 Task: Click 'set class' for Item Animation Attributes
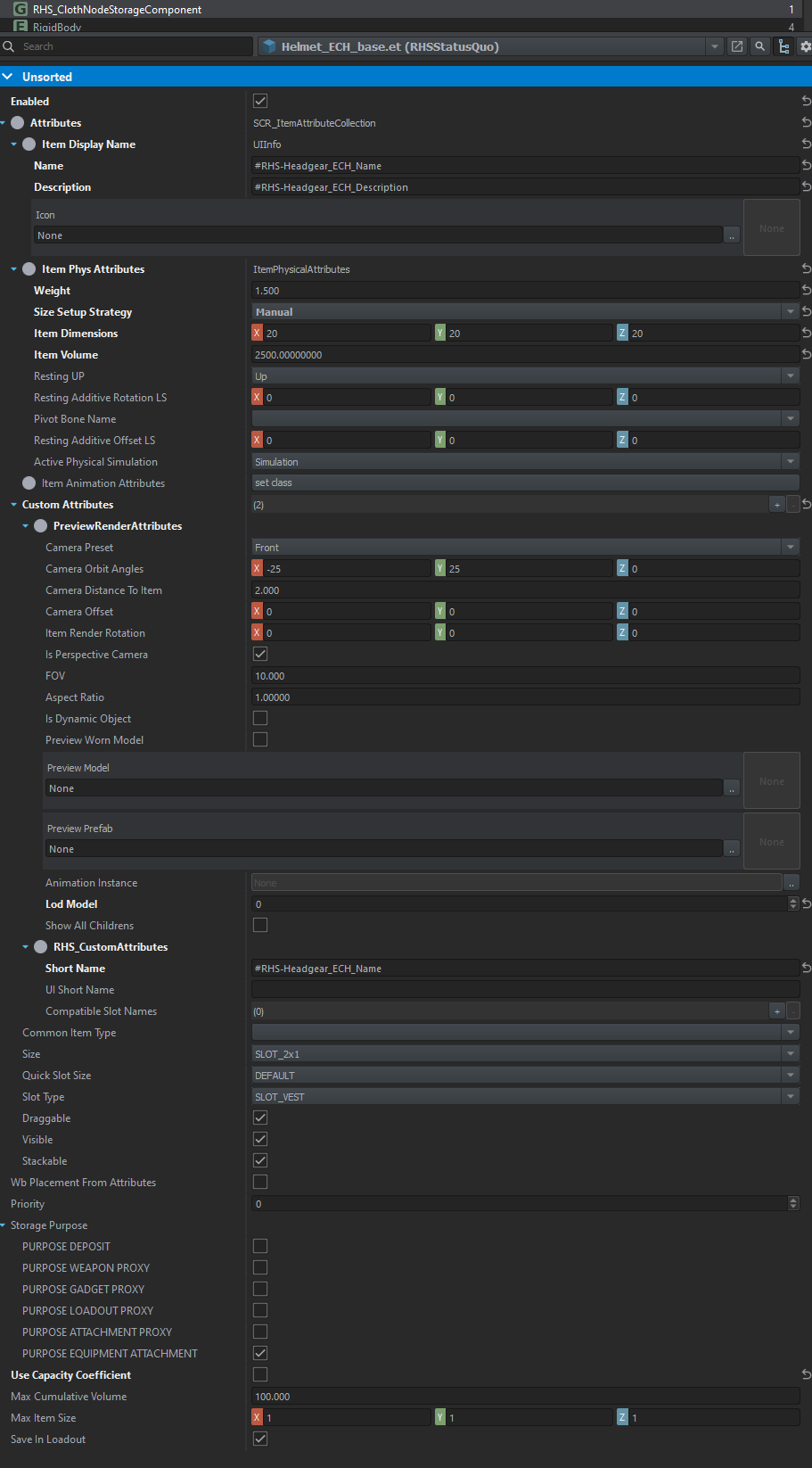click(525, 483)
